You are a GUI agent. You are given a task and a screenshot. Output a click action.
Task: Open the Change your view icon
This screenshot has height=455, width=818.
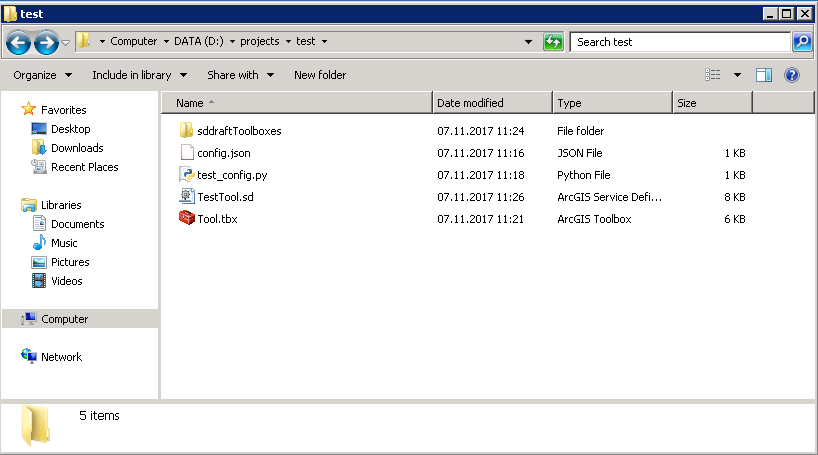(713, 75)
